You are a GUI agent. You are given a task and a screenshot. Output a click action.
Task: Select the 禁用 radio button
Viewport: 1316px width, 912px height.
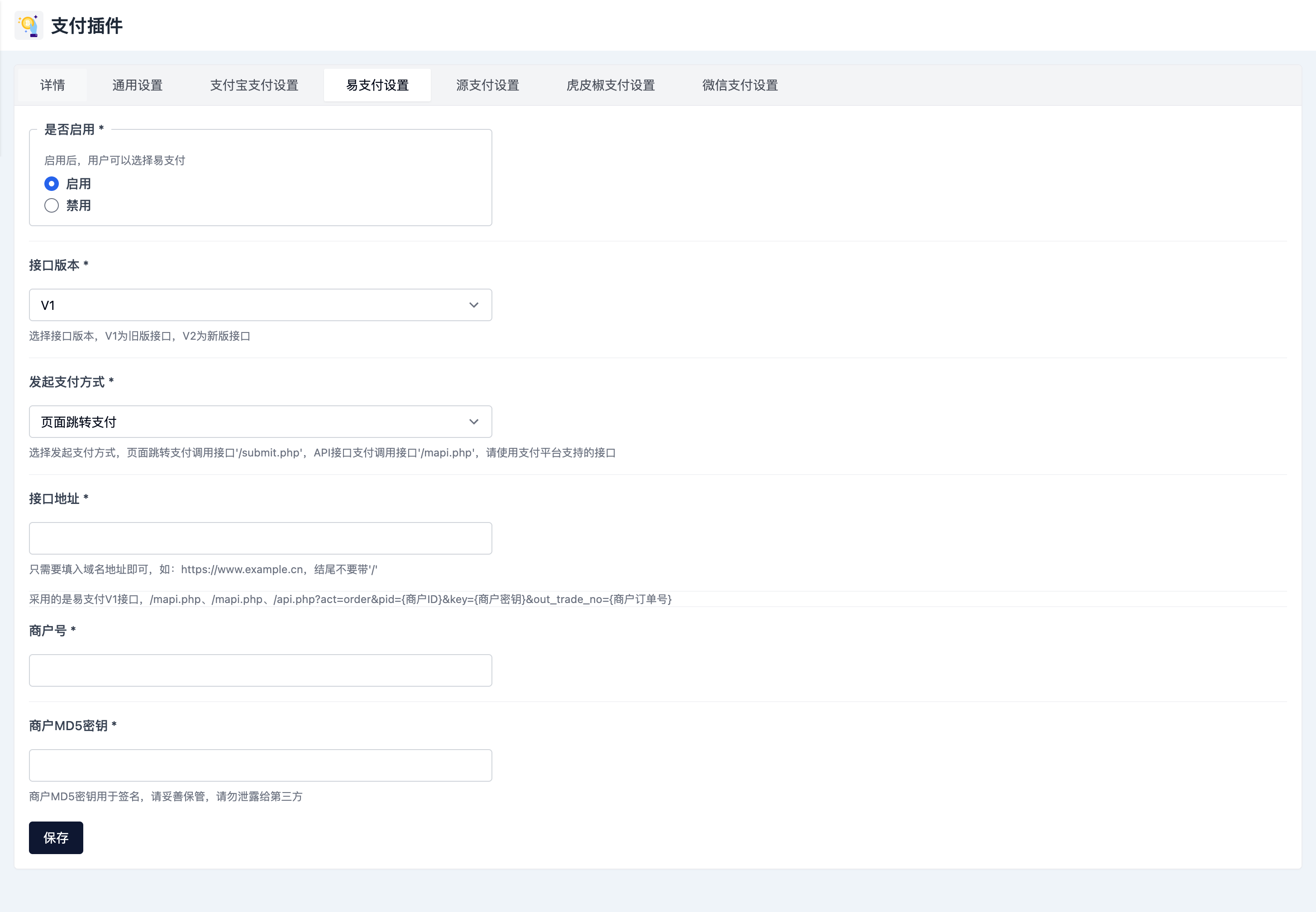point(52,205)
